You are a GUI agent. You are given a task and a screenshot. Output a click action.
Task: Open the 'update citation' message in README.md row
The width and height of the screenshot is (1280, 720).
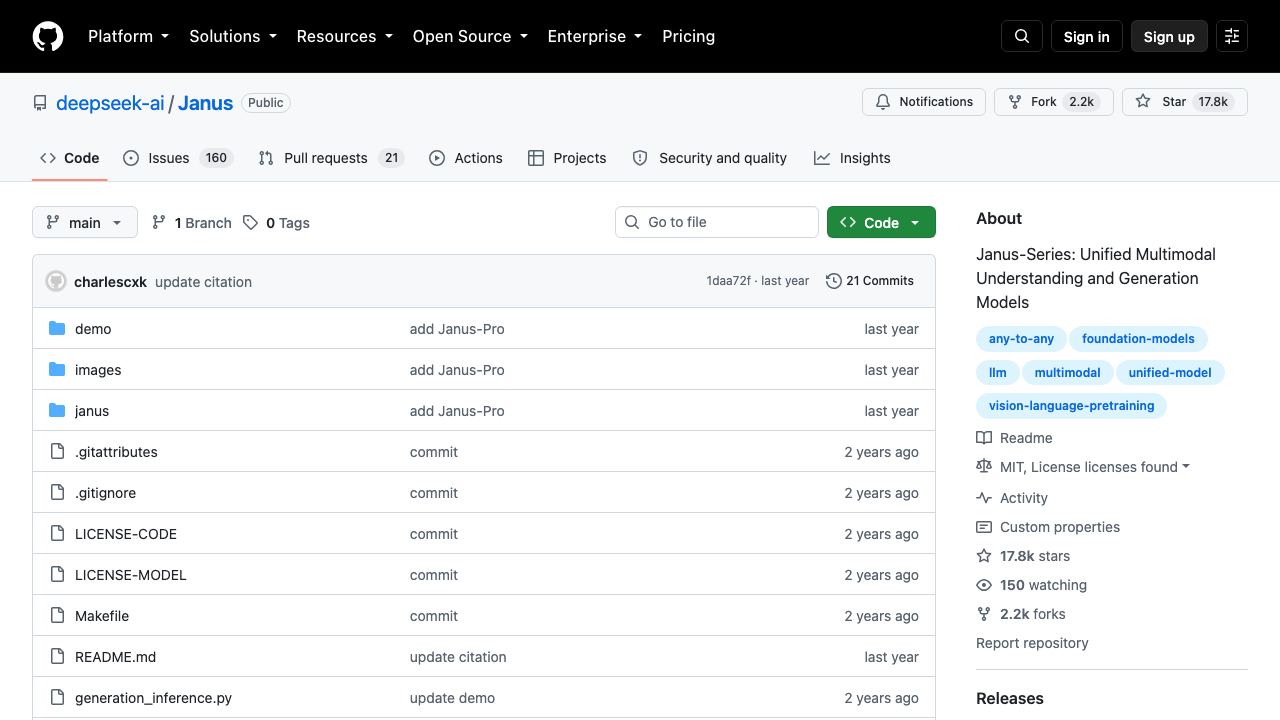[x=458, y=657]
